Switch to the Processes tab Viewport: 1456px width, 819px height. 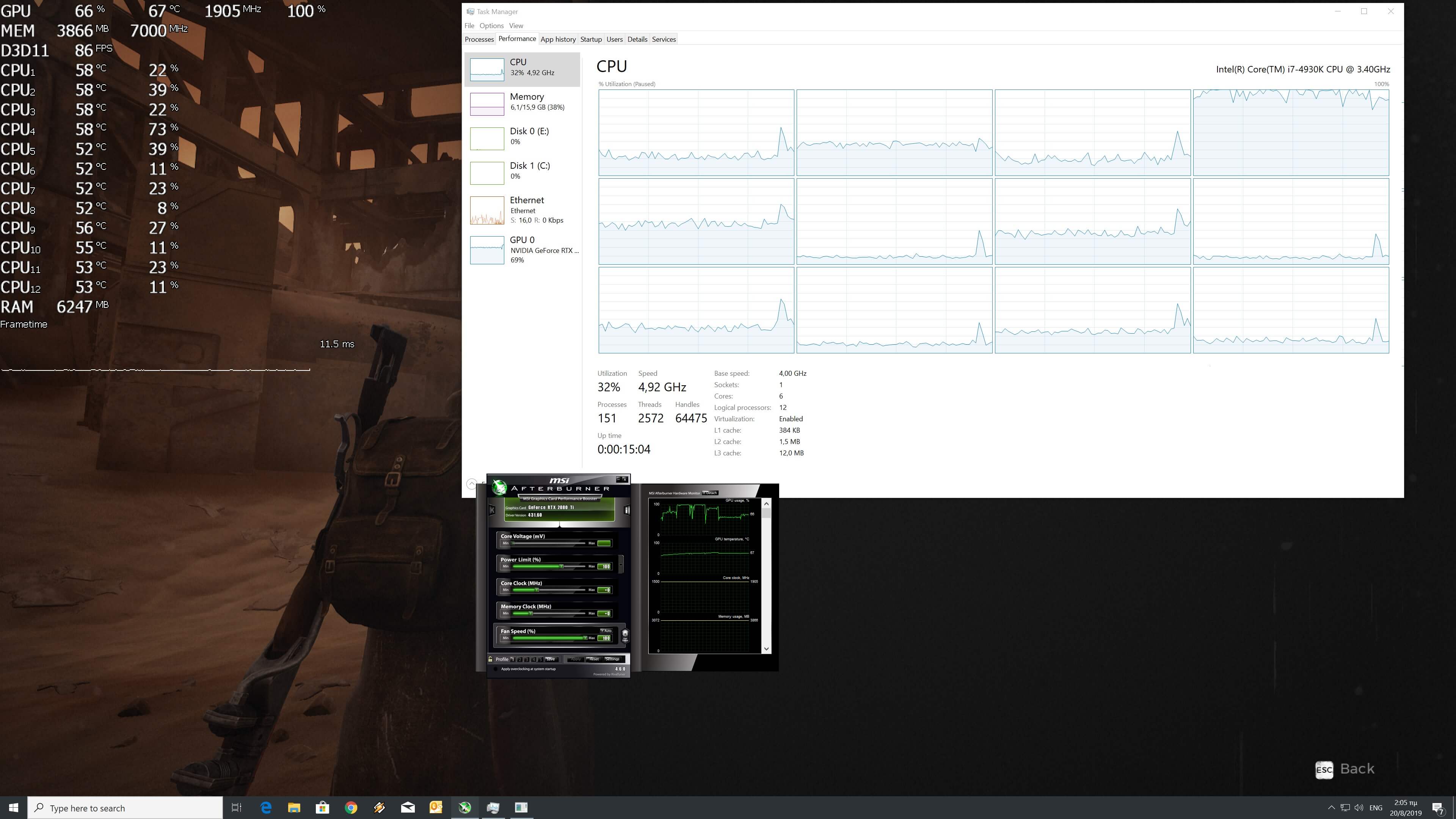(479, 39)
